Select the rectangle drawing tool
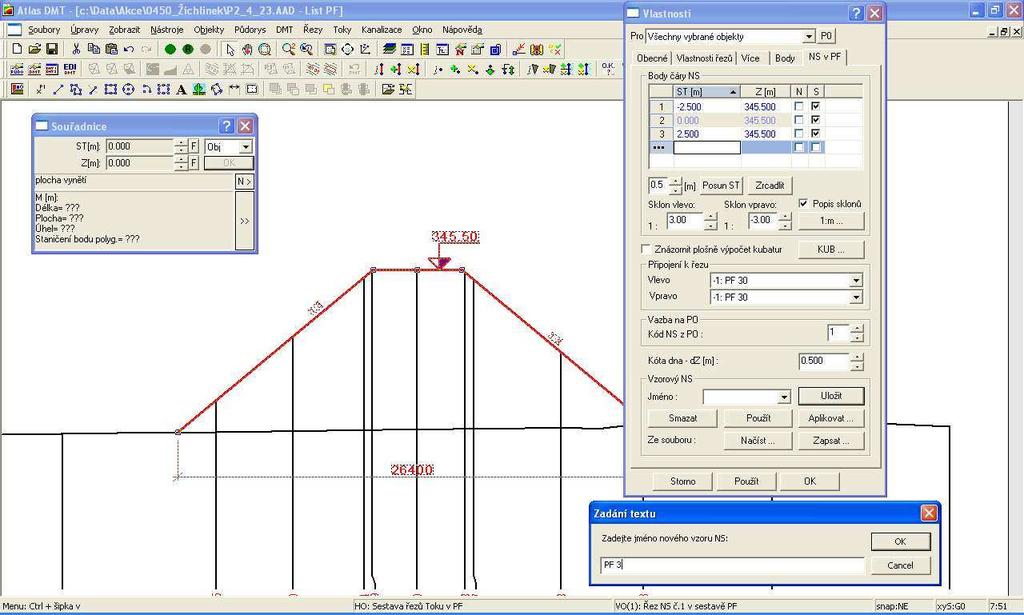This screenshot has height=615, width=1024. click(110, 89)
